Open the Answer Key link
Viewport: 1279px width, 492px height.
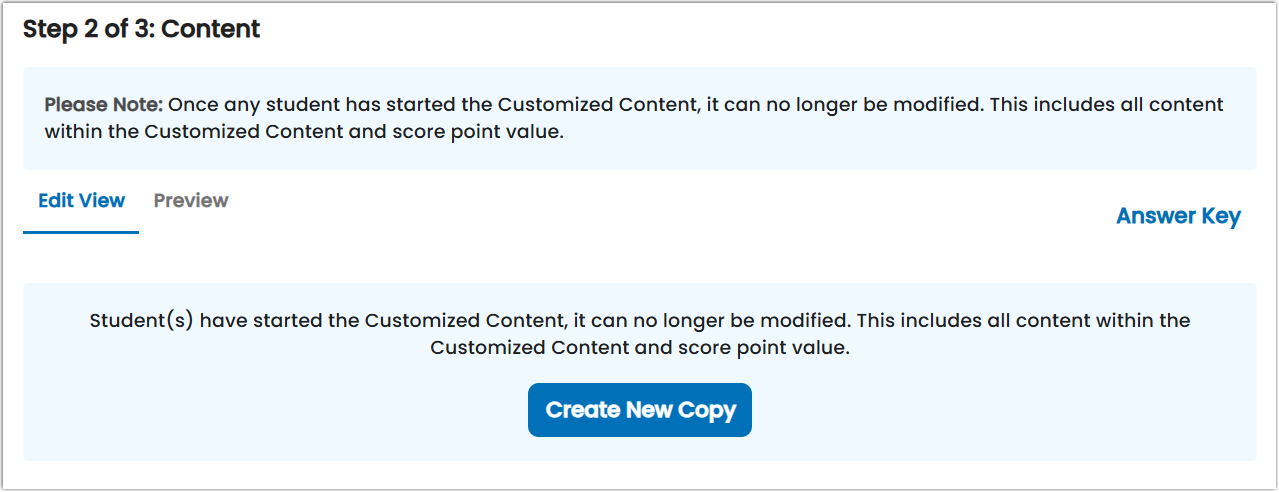(x=1178, y=216)
